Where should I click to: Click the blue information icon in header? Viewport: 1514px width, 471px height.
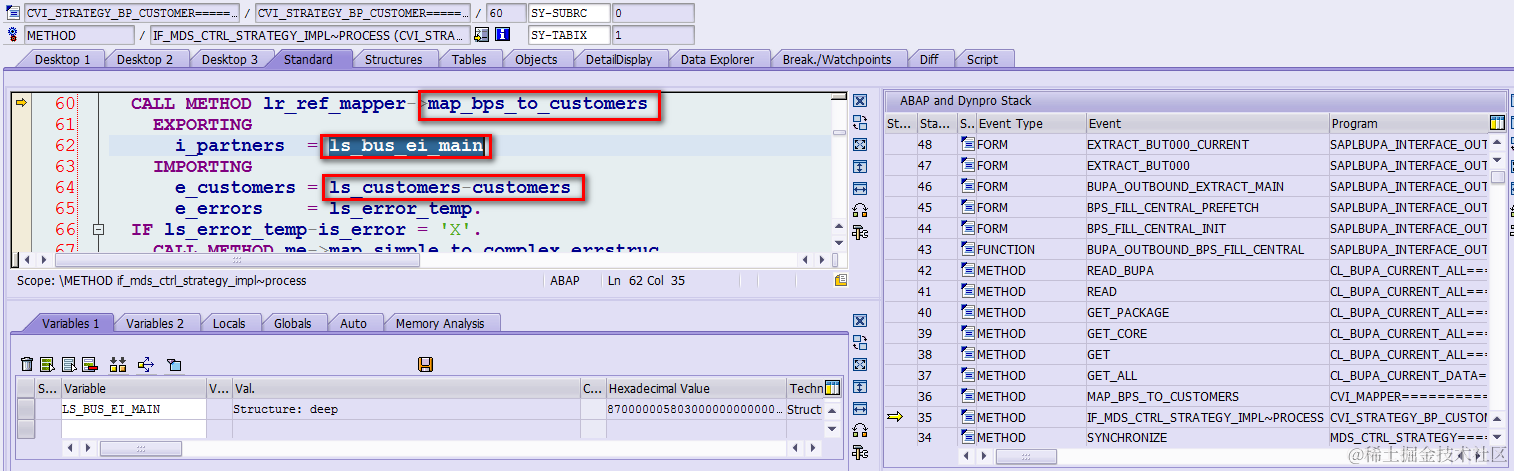pyautogui.click(x=503, y=35)
